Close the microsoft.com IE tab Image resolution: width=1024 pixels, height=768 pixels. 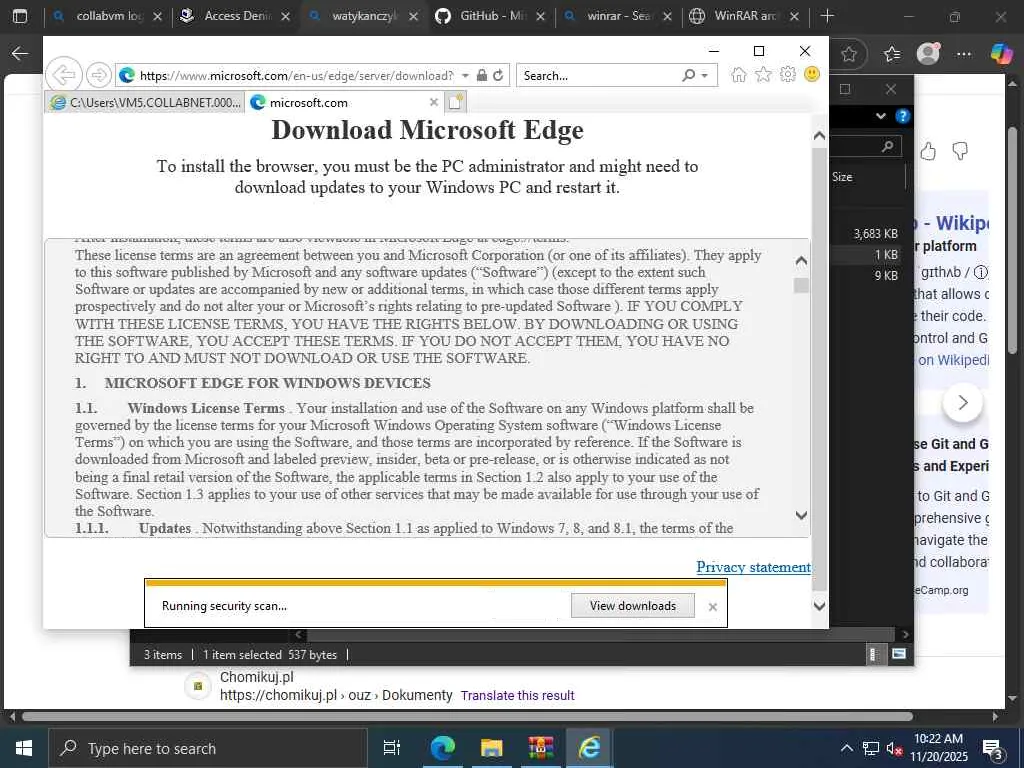tap(434, 103)
